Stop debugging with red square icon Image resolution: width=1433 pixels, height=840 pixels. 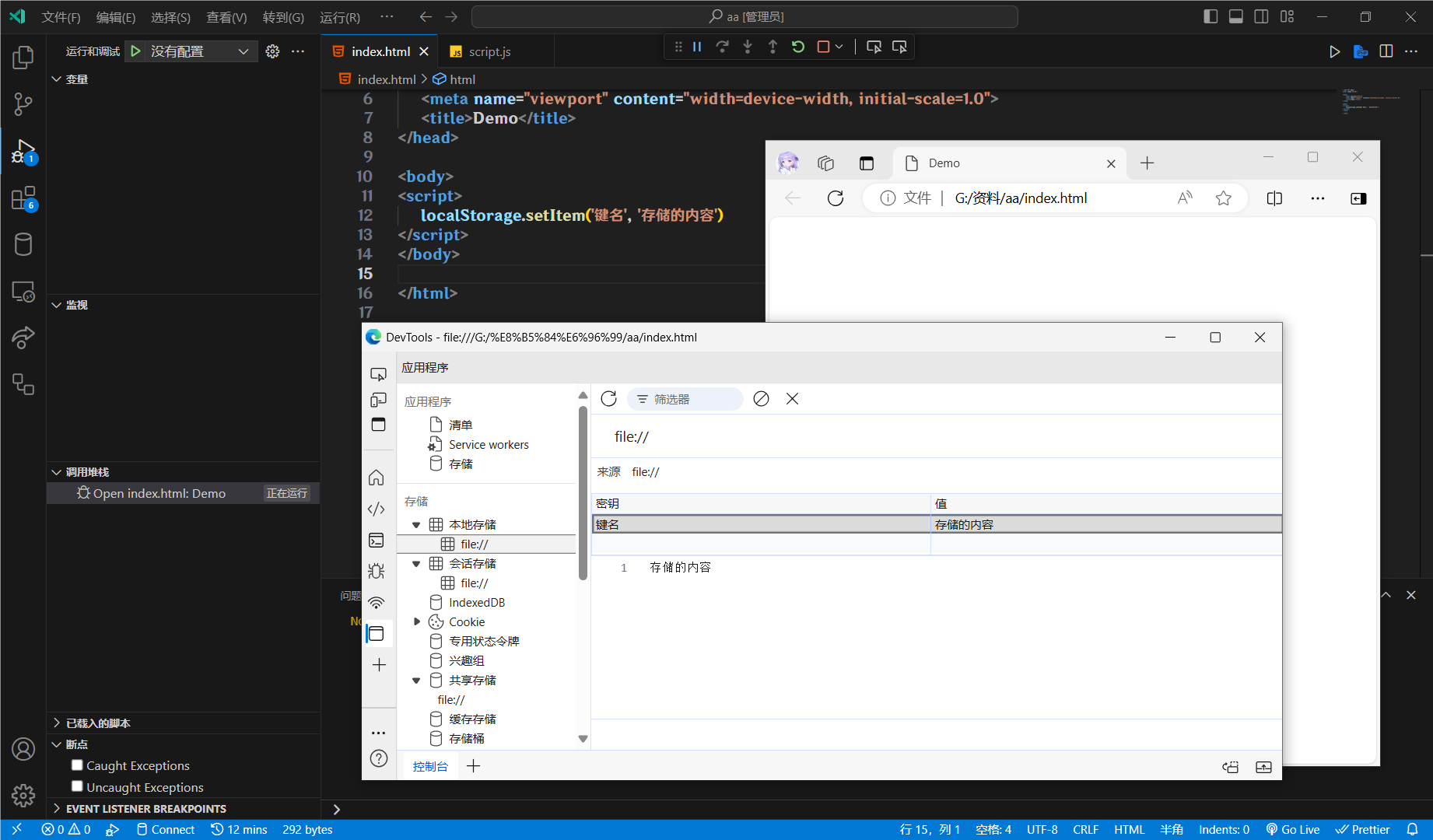point(823,47)
